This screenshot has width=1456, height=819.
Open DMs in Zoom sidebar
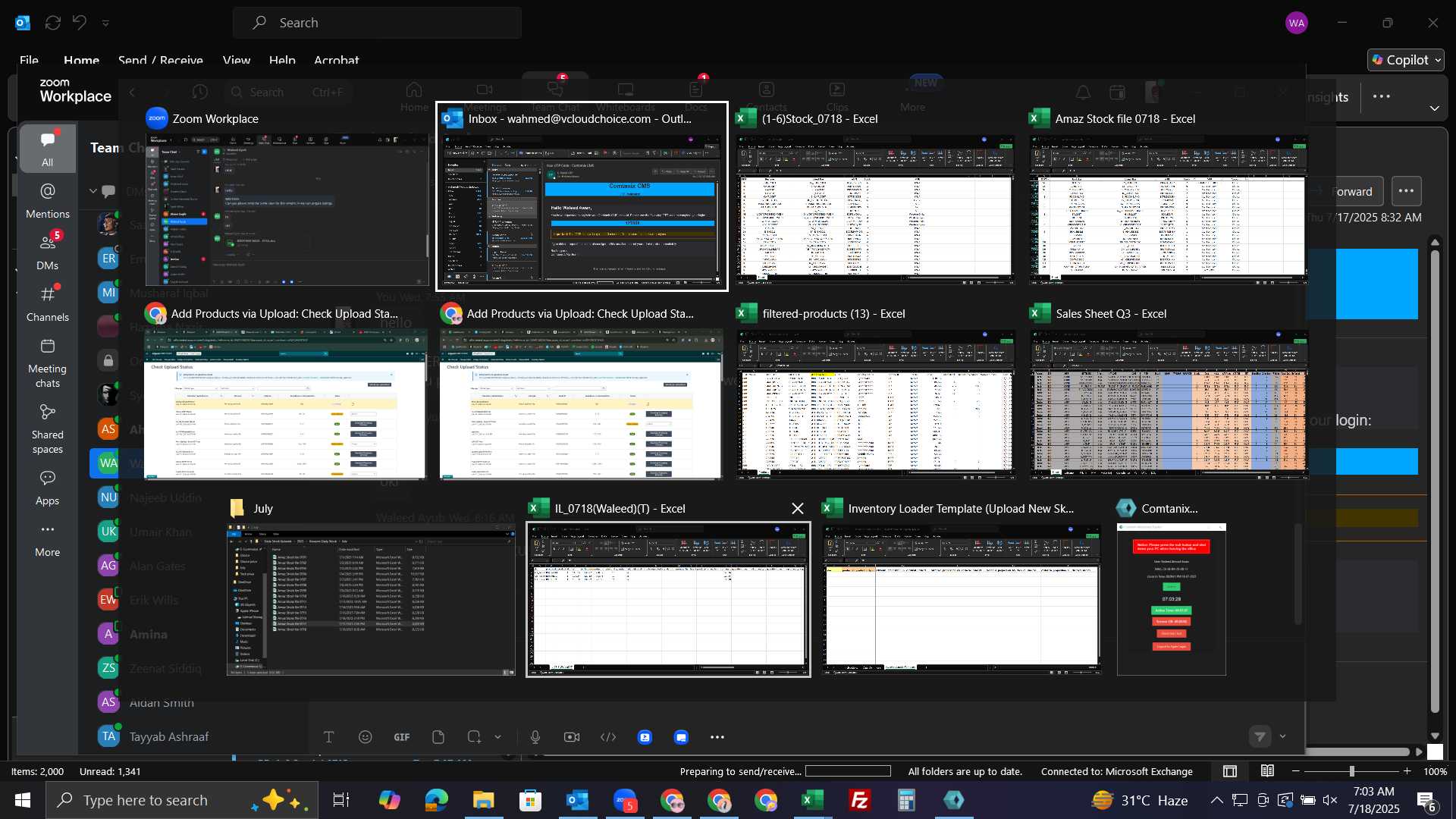(47, 252)
